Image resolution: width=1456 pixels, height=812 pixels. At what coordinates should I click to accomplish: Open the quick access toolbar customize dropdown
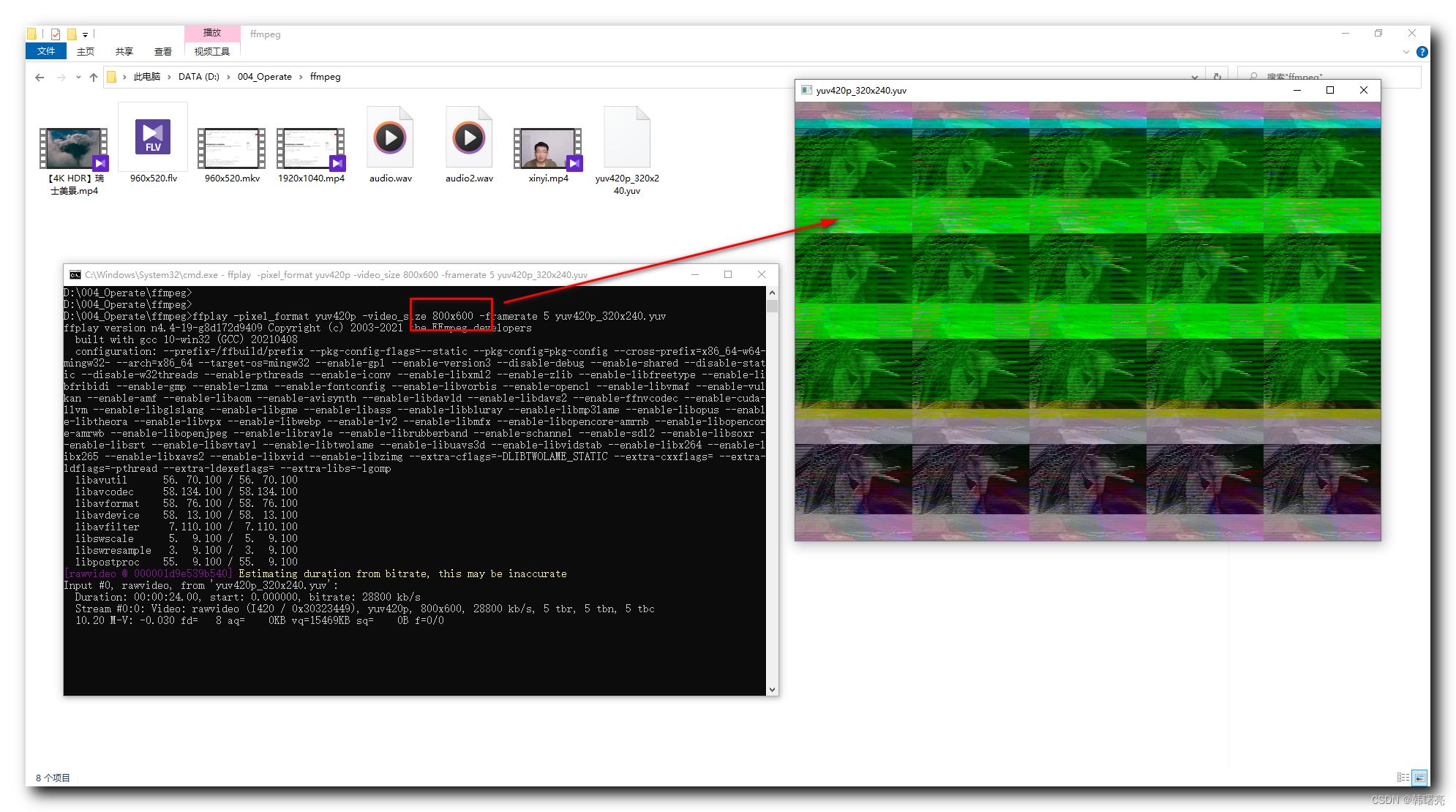point(86,34)
